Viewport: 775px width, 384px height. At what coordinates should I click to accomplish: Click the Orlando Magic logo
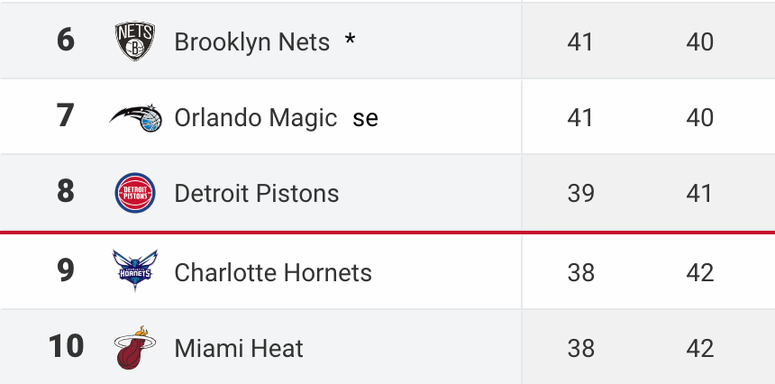click(x=136, y=118)
